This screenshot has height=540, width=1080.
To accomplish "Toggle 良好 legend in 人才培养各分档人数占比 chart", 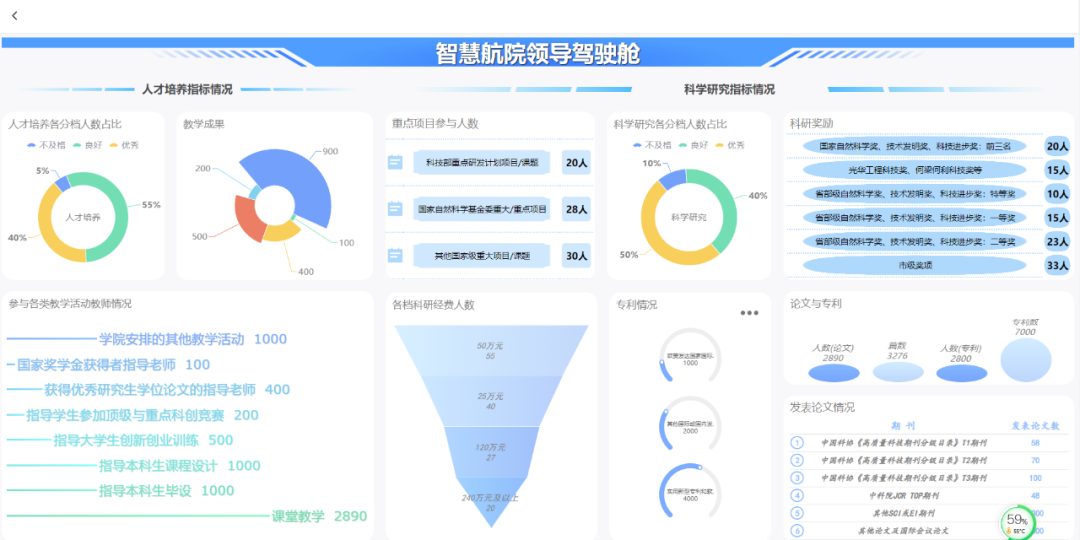I will pos(85,145).
